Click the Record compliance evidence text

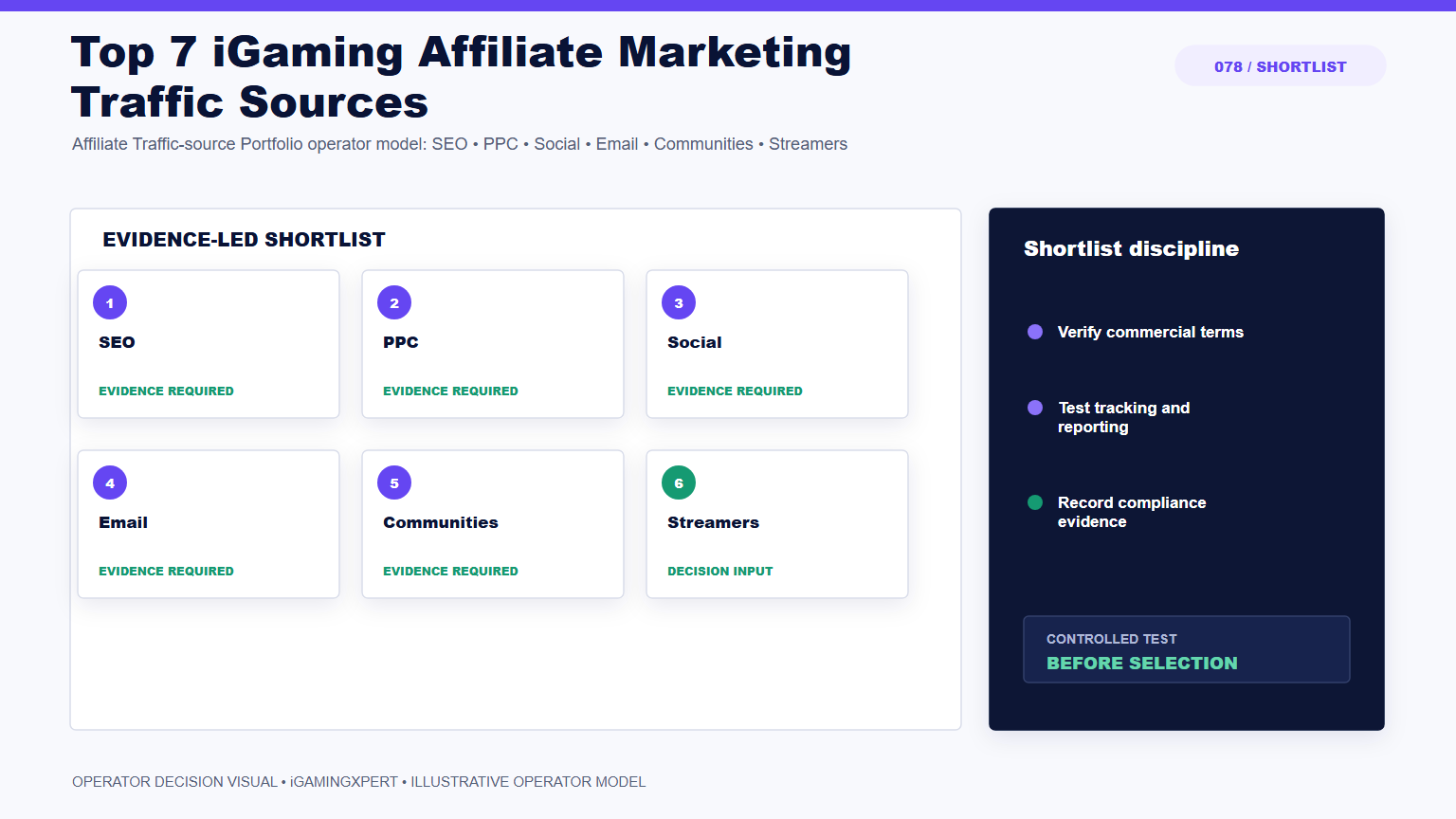[x=1132, y=512]
